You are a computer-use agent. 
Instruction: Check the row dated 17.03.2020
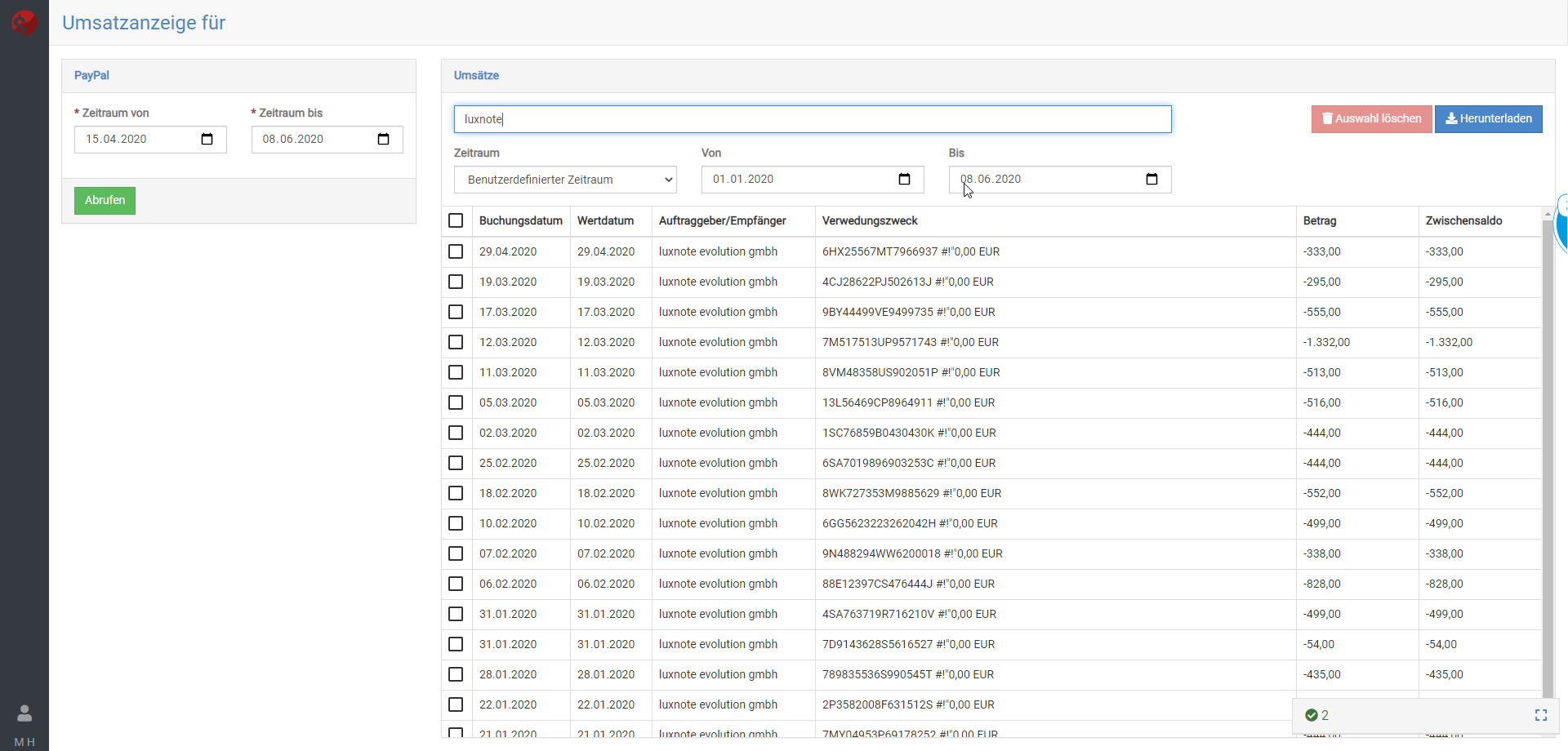[x=456, y=312]
